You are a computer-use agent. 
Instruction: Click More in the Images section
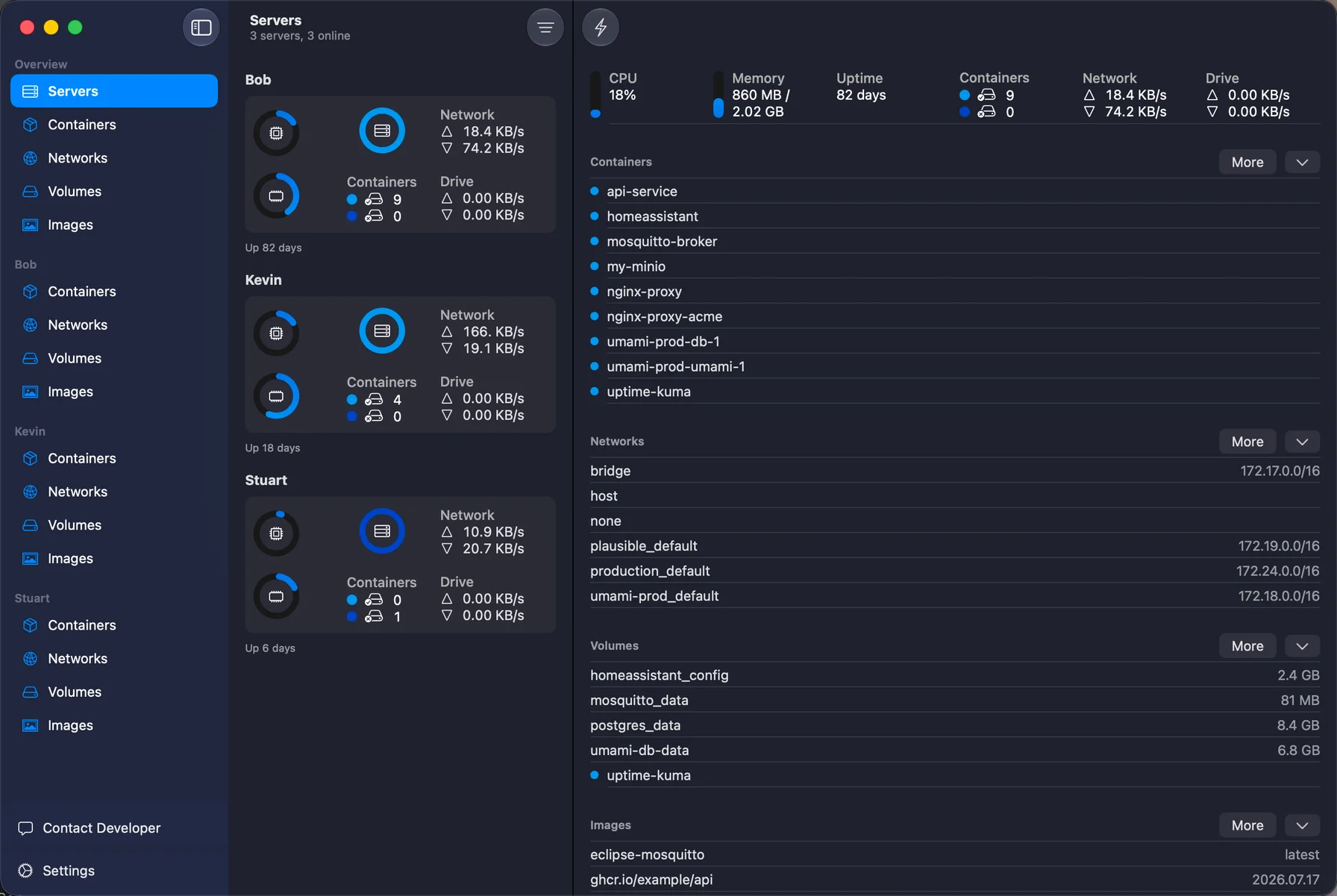[x=1247, y=825]
